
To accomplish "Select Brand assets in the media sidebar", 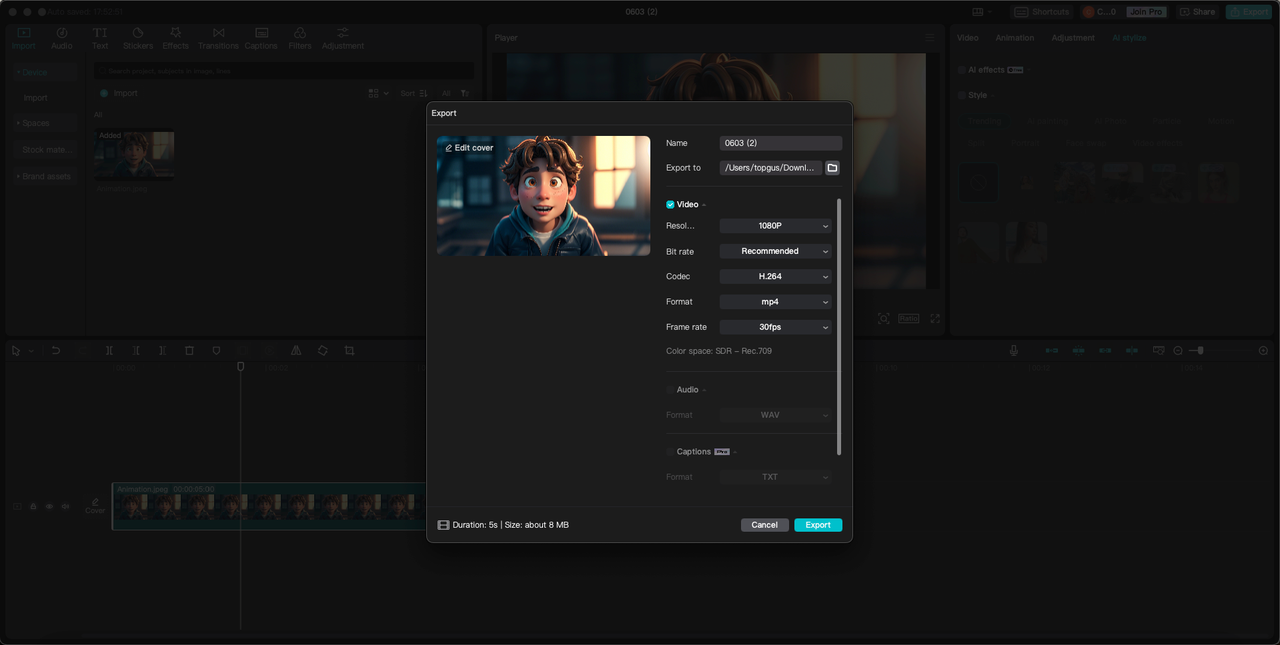I will pyautogui.click(x=44, y=176).
